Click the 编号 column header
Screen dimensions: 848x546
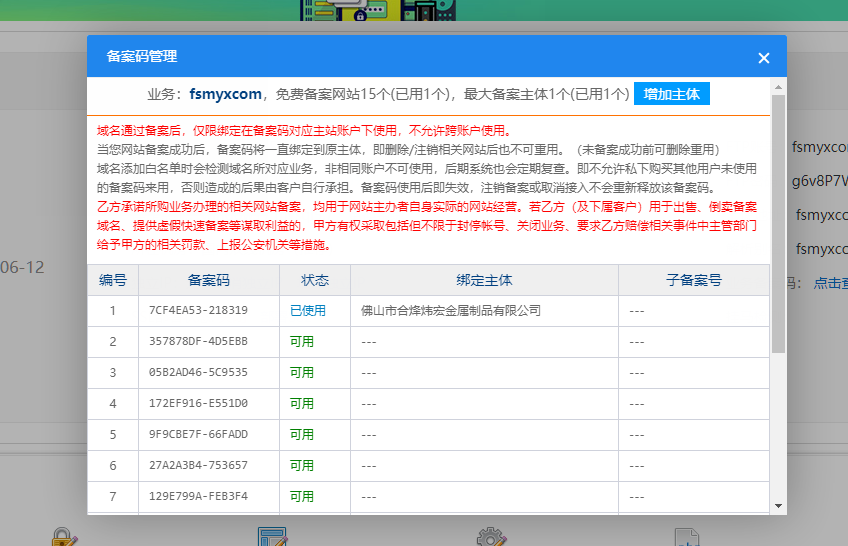point(112,280)
